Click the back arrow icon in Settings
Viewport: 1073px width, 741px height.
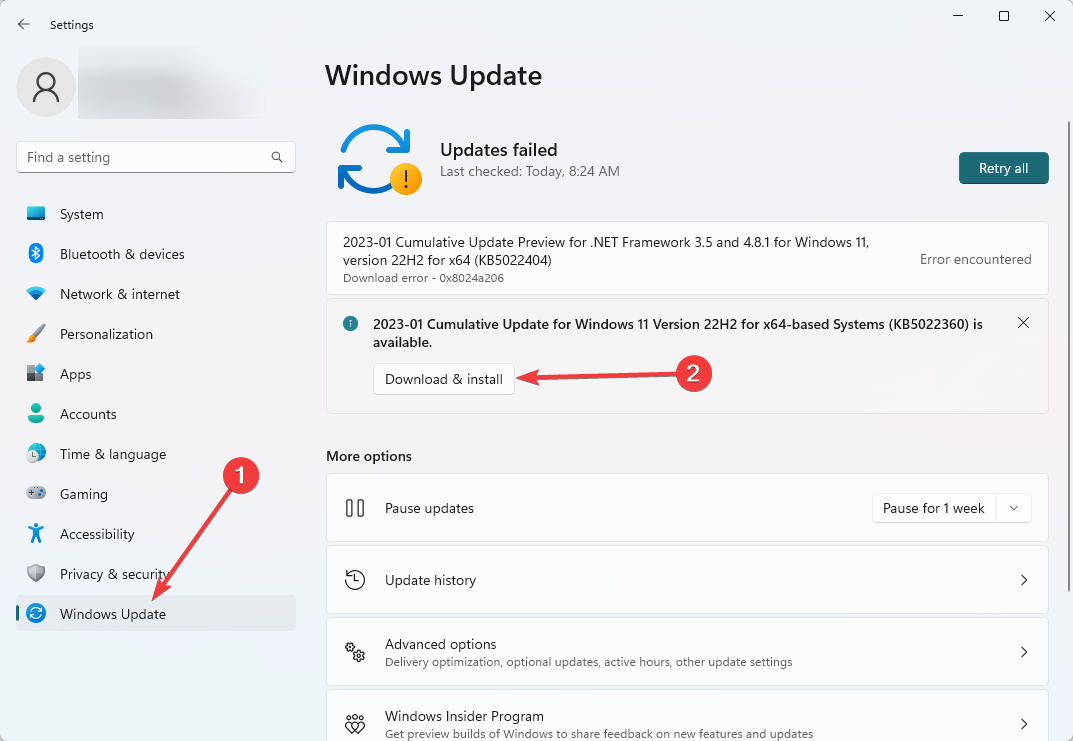pos(24,25)
